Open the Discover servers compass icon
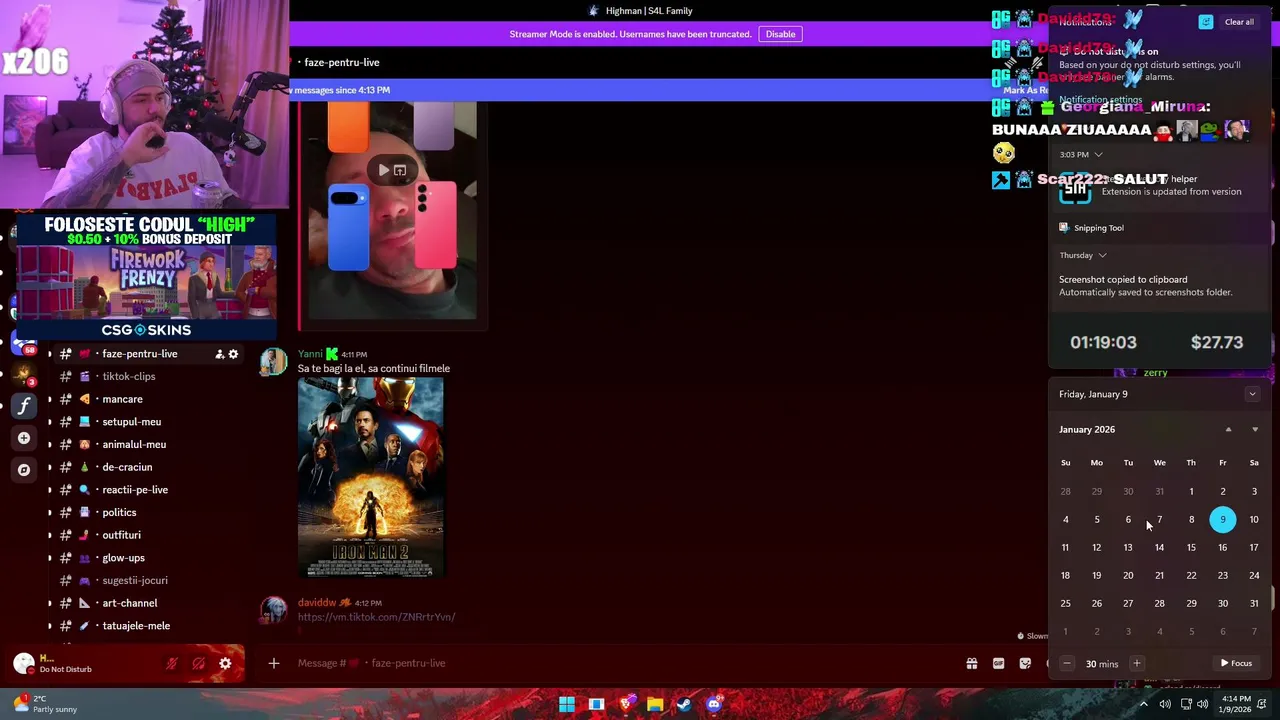Image resolution: width=1280 pixels, height=720 pixels. coord(24,469)
